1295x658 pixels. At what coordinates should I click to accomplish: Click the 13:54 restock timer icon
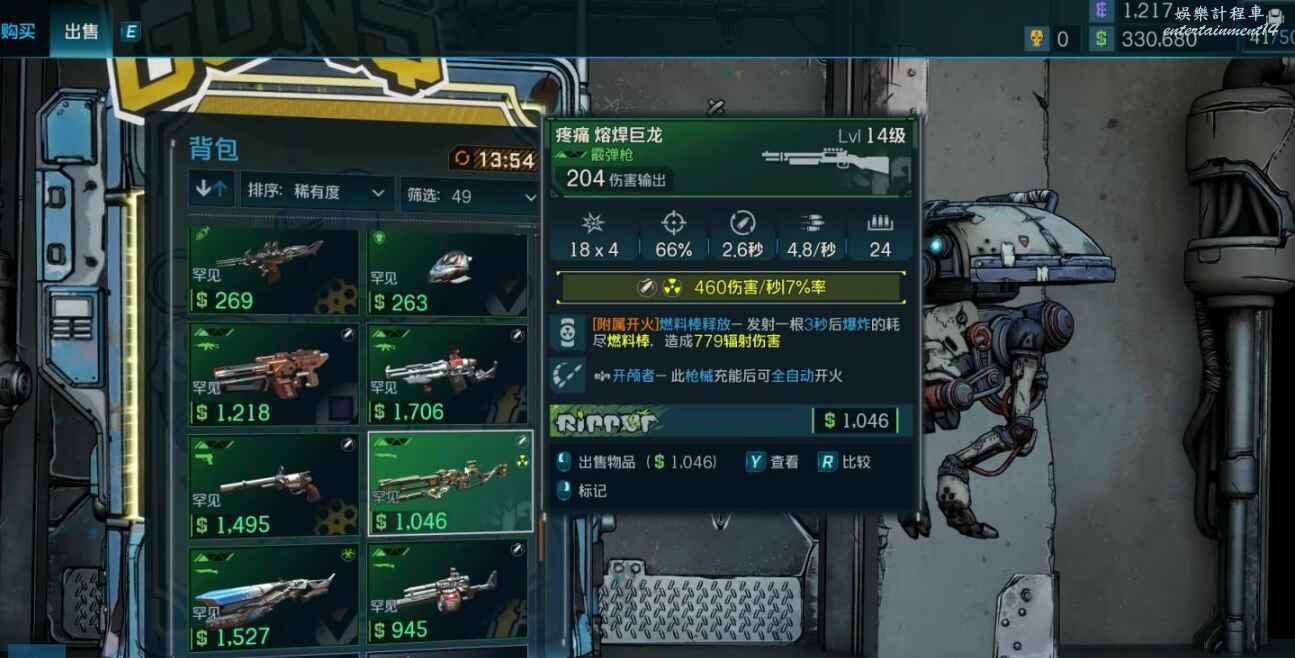[x=462, y=158]
